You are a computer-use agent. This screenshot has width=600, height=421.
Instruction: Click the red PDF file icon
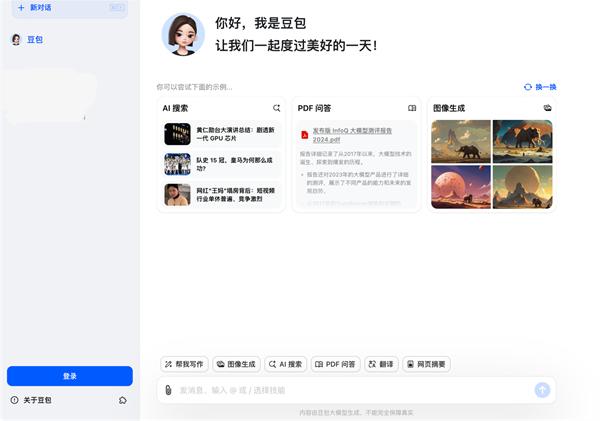pos(305,135)
